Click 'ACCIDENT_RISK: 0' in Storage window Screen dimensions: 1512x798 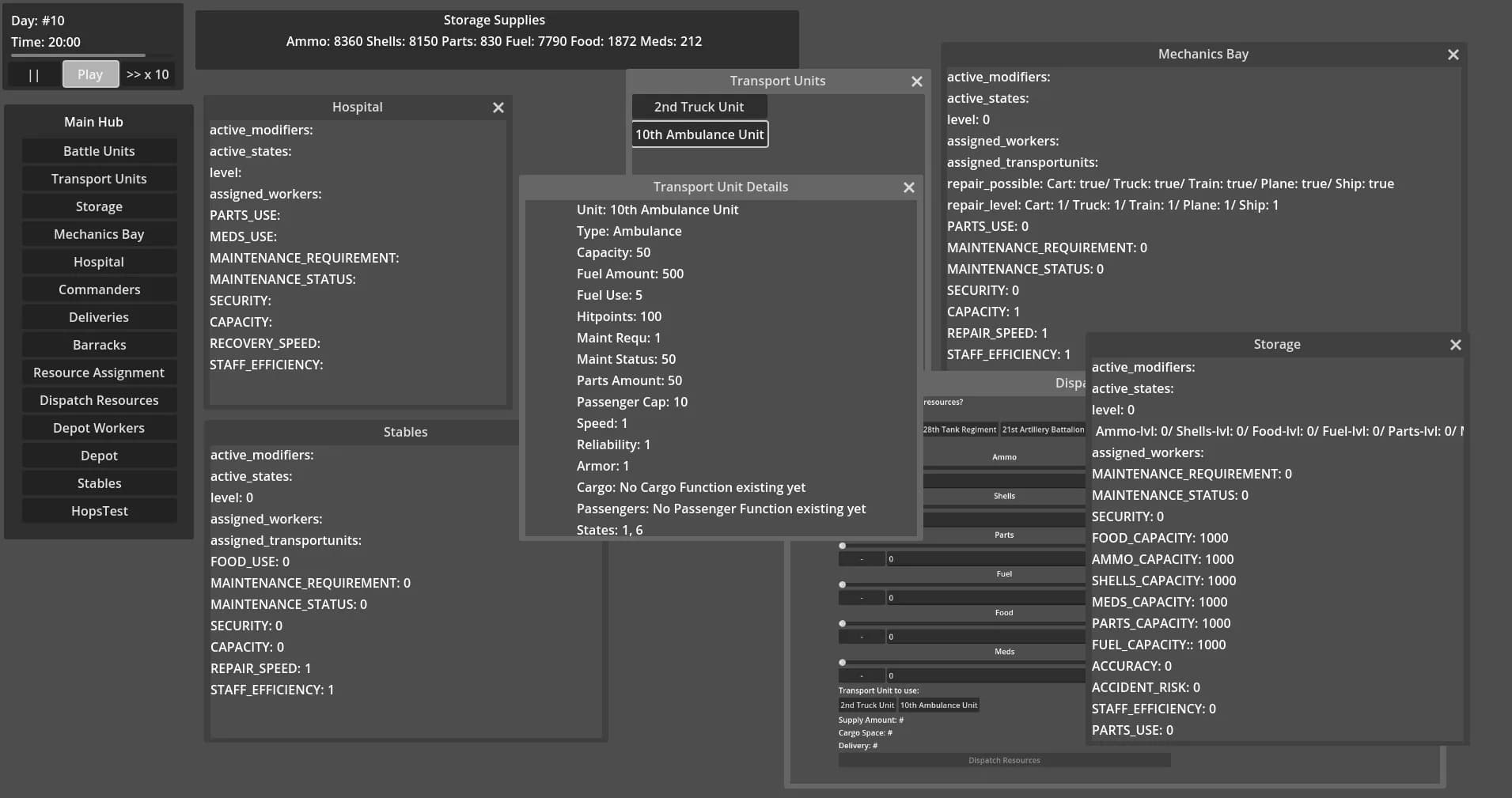[x=1146, y=687]
